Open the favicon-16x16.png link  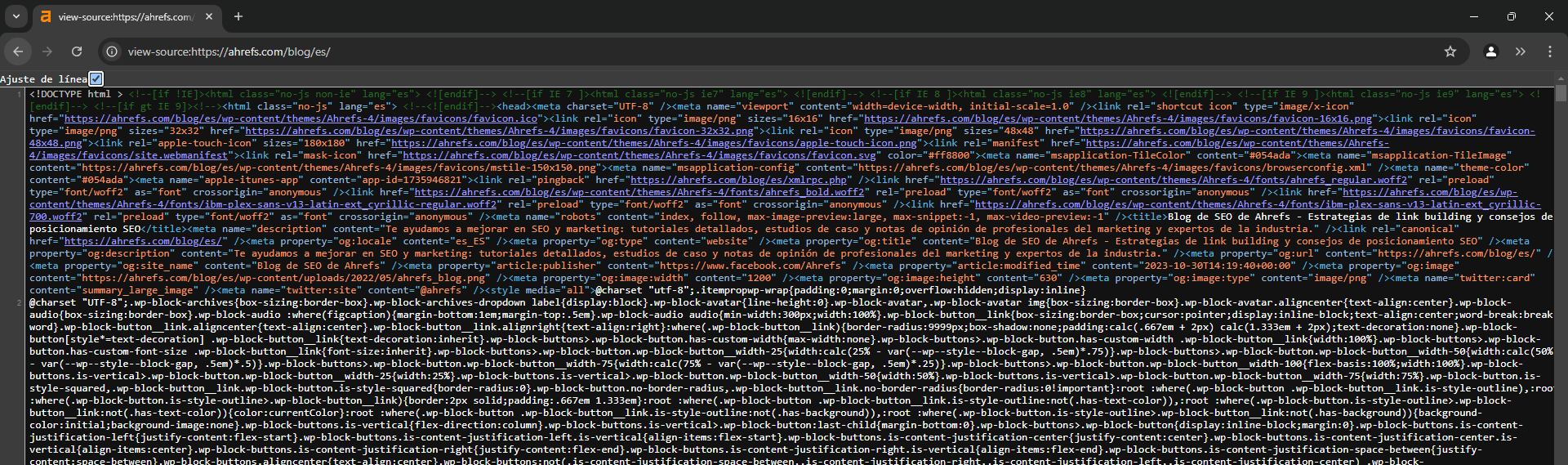click(1118, 118)
